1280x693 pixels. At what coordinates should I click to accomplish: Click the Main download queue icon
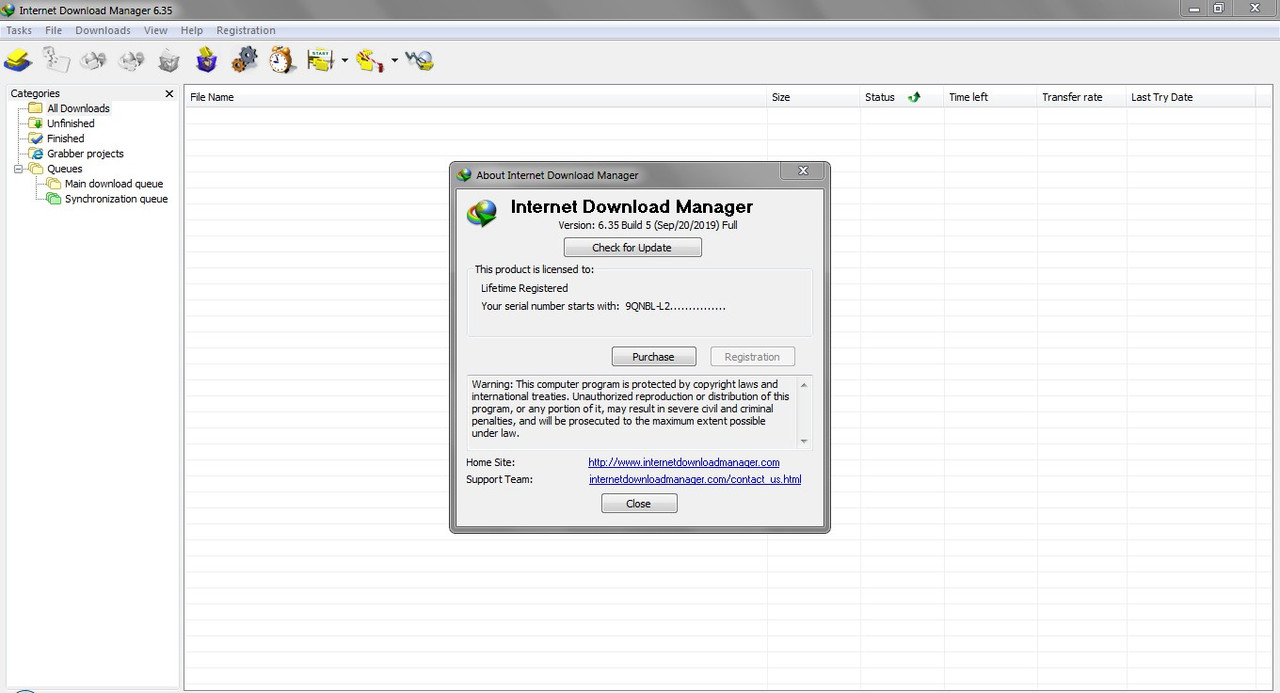[54, 184]
